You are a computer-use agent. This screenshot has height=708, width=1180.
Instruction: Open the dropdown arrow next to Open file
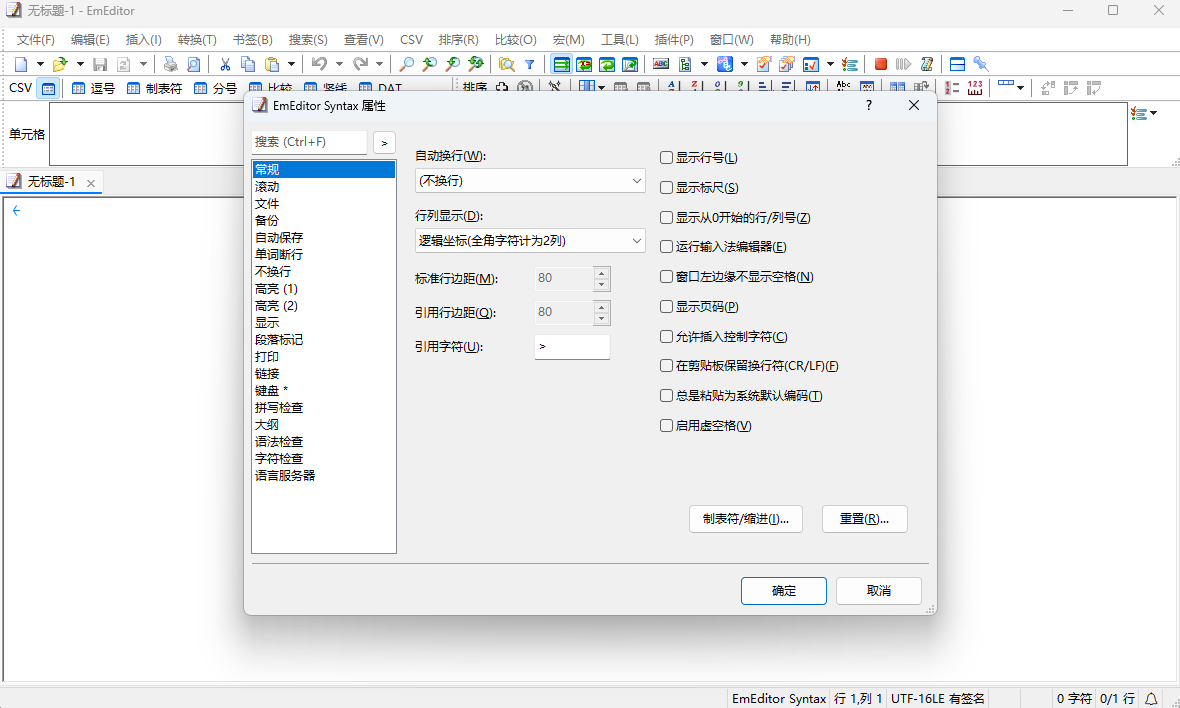[x=80, y=64]
